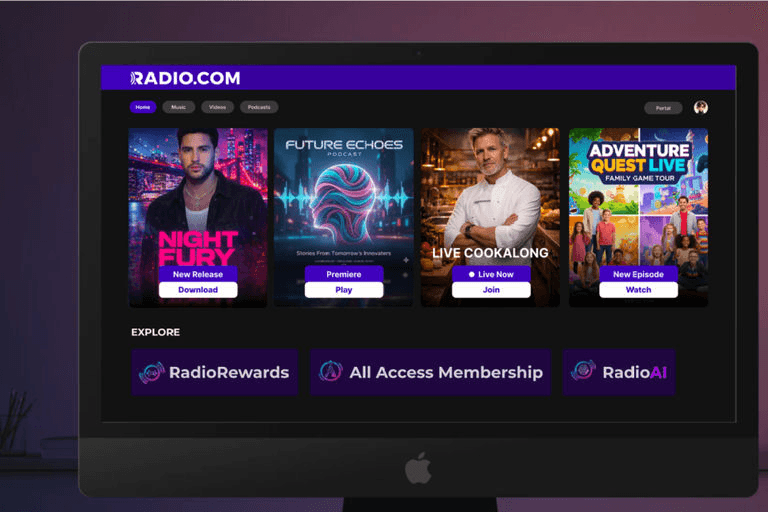Download the Night Fury release

[x=198, y=290]
